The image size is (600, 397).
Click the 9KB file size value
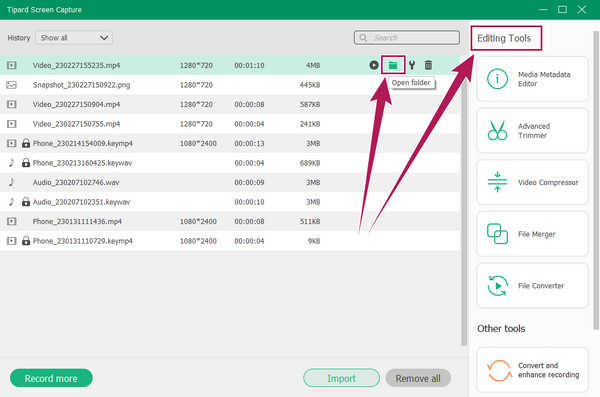(314, 241)
